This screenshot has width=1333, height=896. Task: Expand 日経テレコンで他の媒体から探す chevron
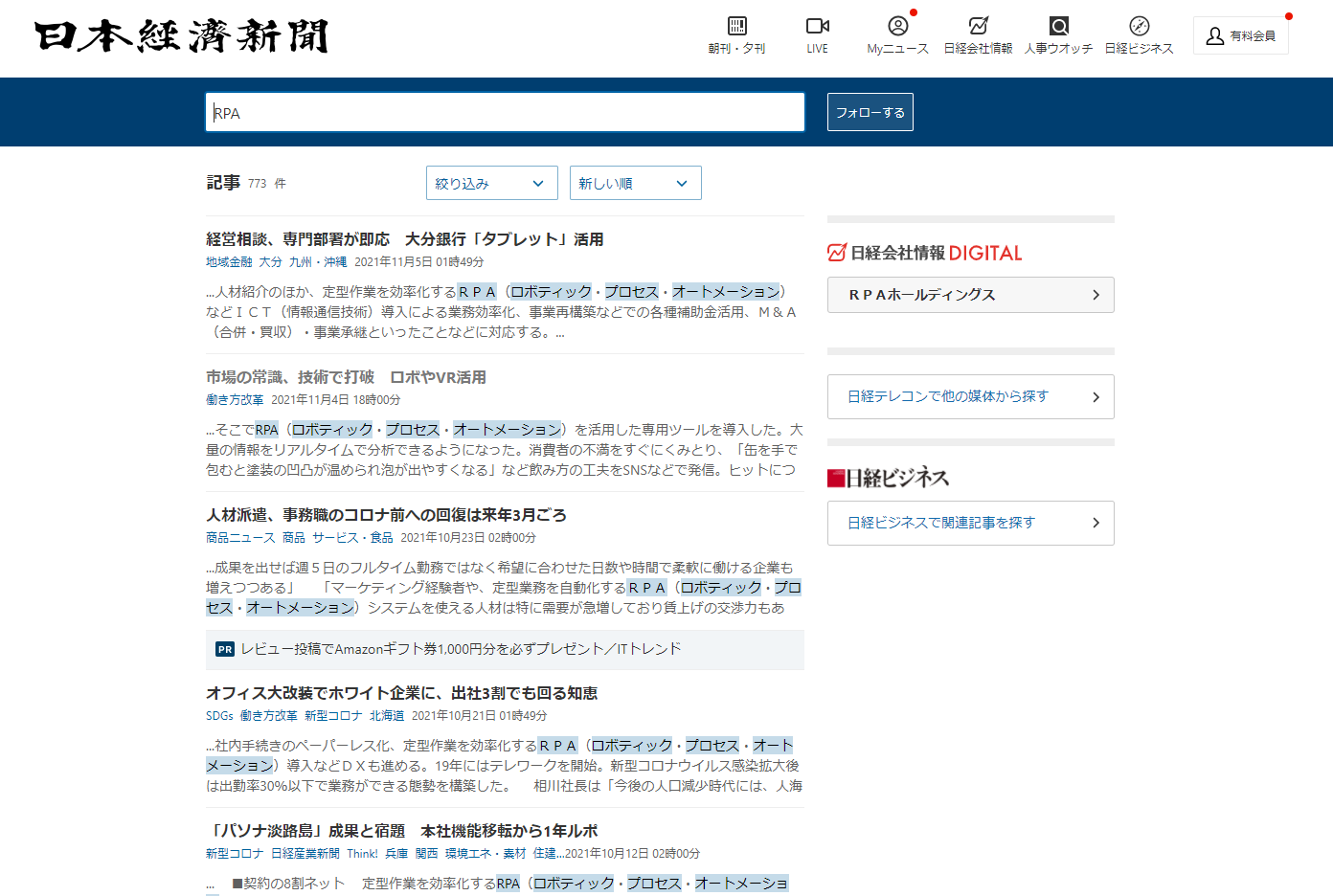point(1096,397)
